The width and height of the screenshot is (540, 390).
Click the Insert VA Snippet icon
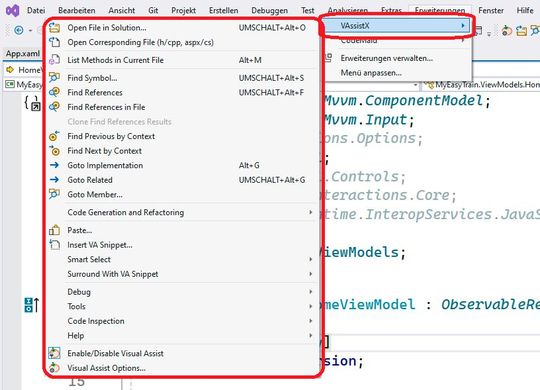click(x=54, y=245)
